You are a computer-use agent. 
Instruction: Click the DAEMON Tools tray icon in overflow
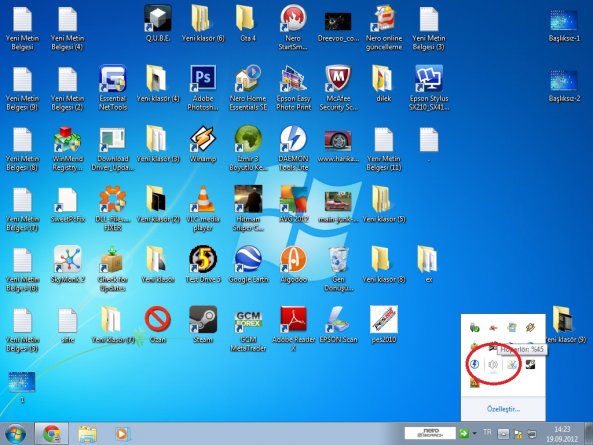click(475, 364)
